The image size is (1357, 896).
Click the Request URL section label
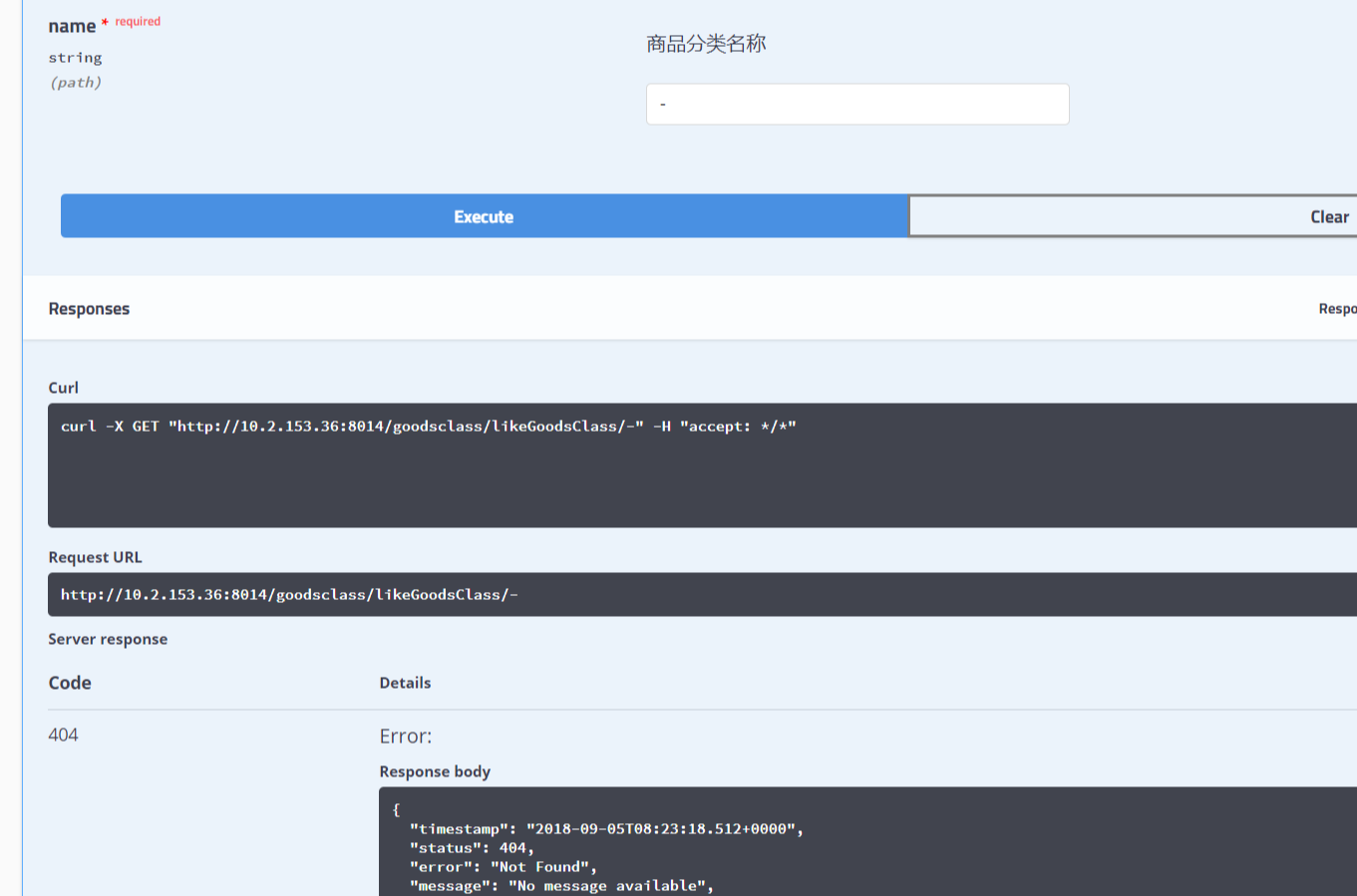pos(95,557)
